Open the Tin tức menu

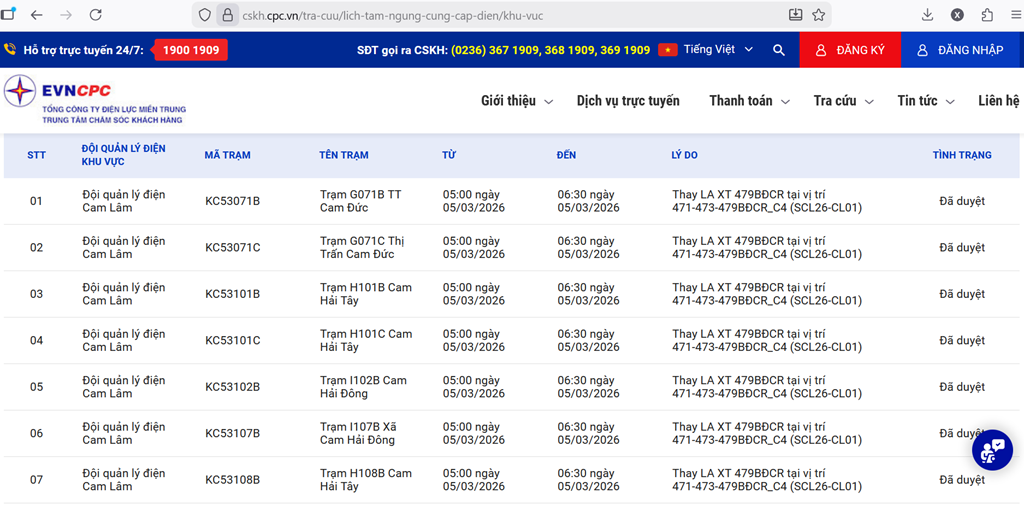point(925,101)
